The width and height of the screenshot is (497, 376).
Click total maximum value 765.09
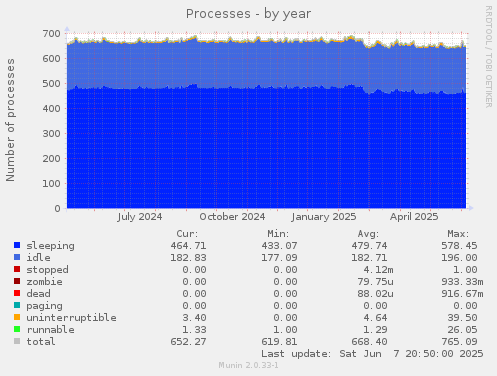click(x=459, y=342)
